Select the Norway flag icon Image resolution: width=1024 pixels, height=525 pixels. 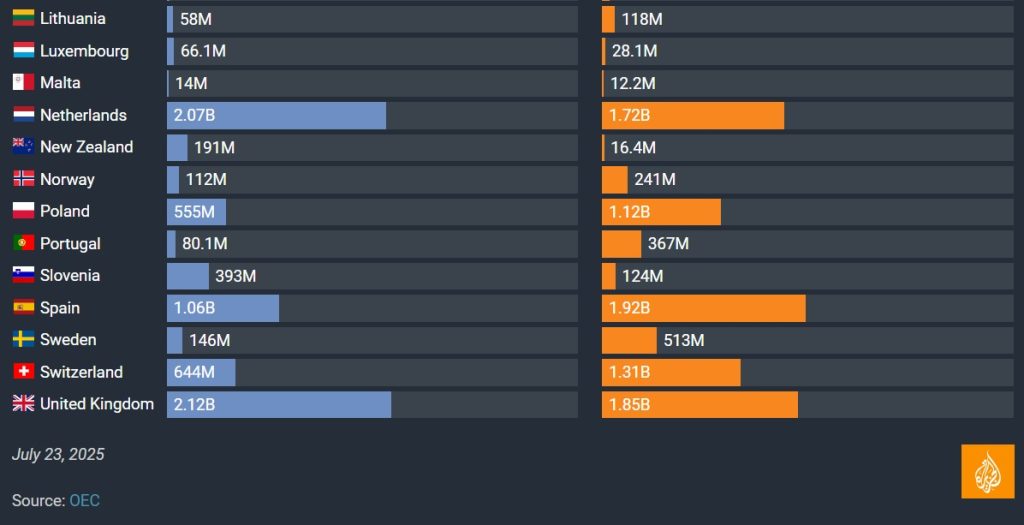pos(23,179)
